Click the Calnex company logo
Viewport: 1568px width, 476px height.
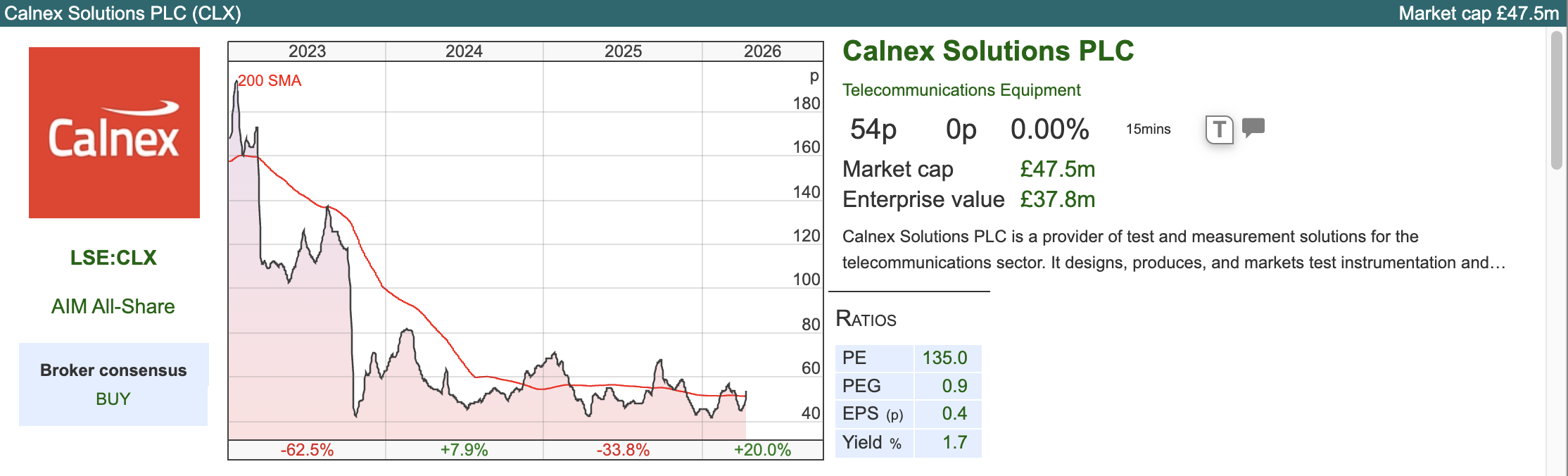coord(114,132)
